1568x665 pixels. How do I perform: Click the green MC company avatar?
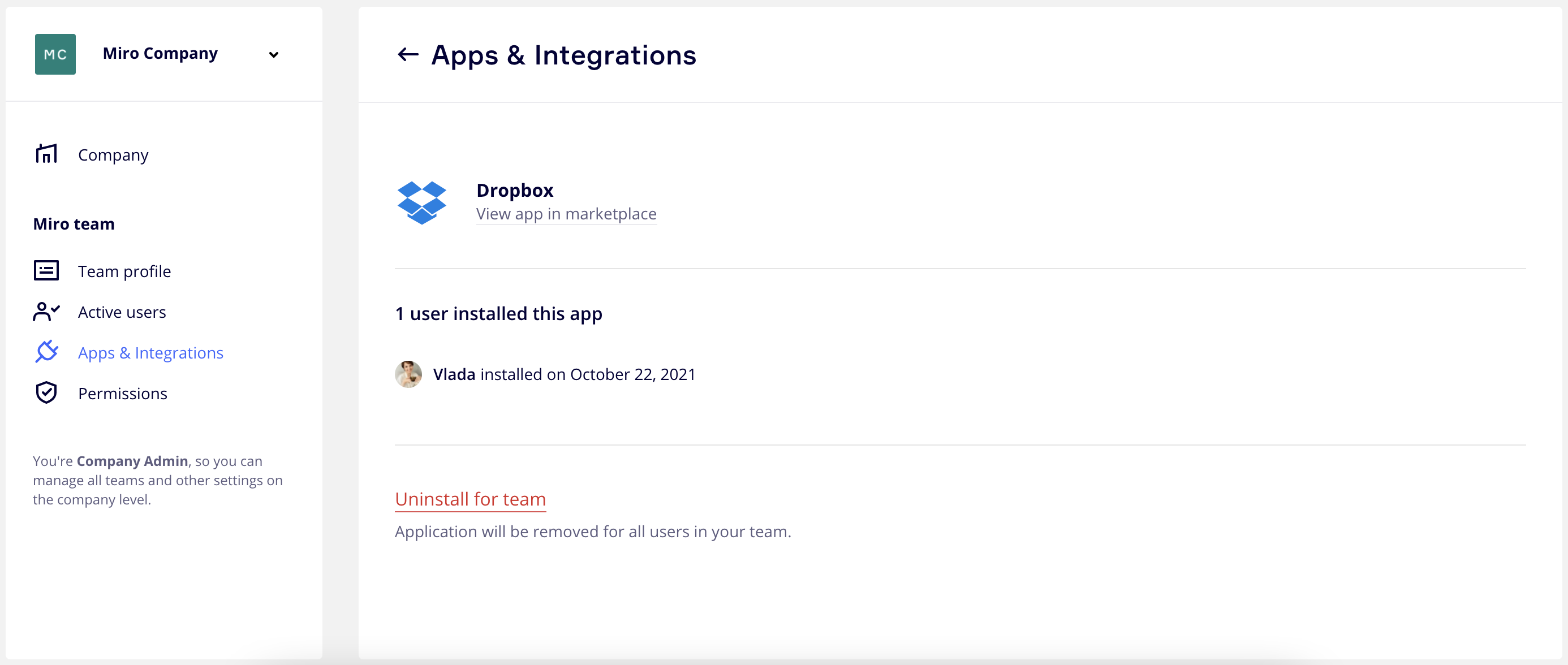point(55,54)
